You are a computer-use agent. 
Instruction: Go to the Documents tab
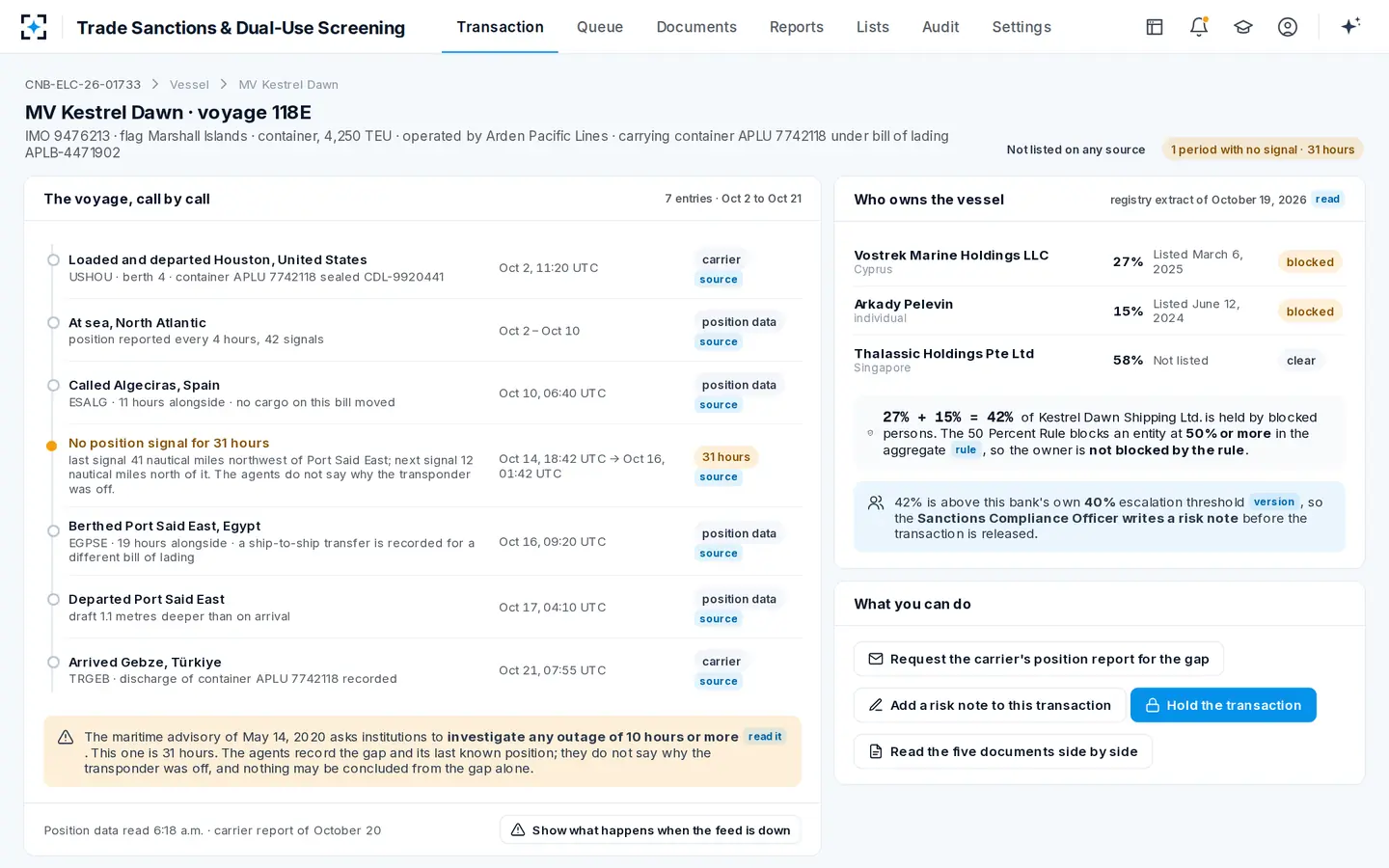696,27
